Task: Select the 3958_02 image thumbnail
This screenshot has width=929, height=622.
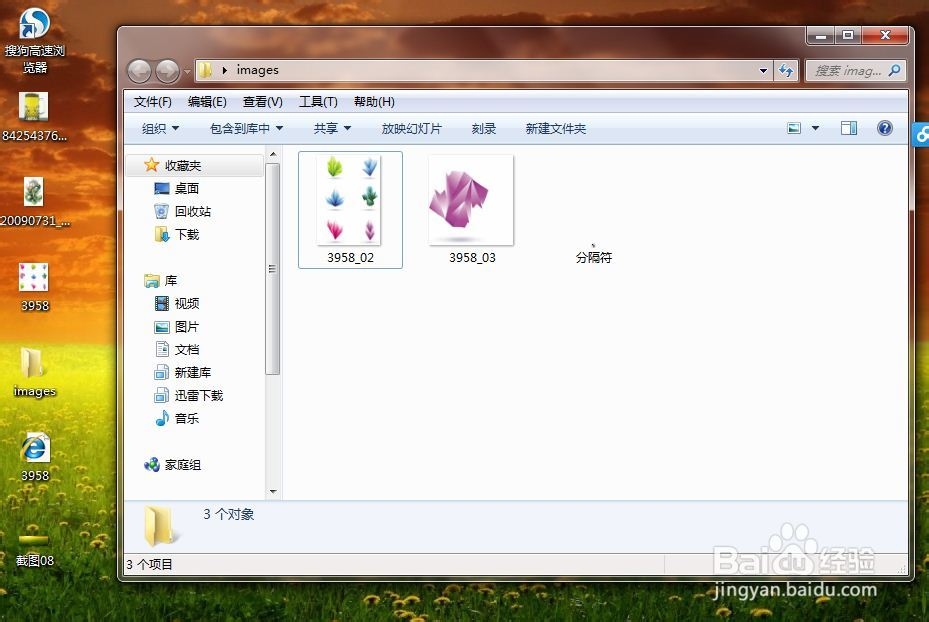Action: click(350, 200)
